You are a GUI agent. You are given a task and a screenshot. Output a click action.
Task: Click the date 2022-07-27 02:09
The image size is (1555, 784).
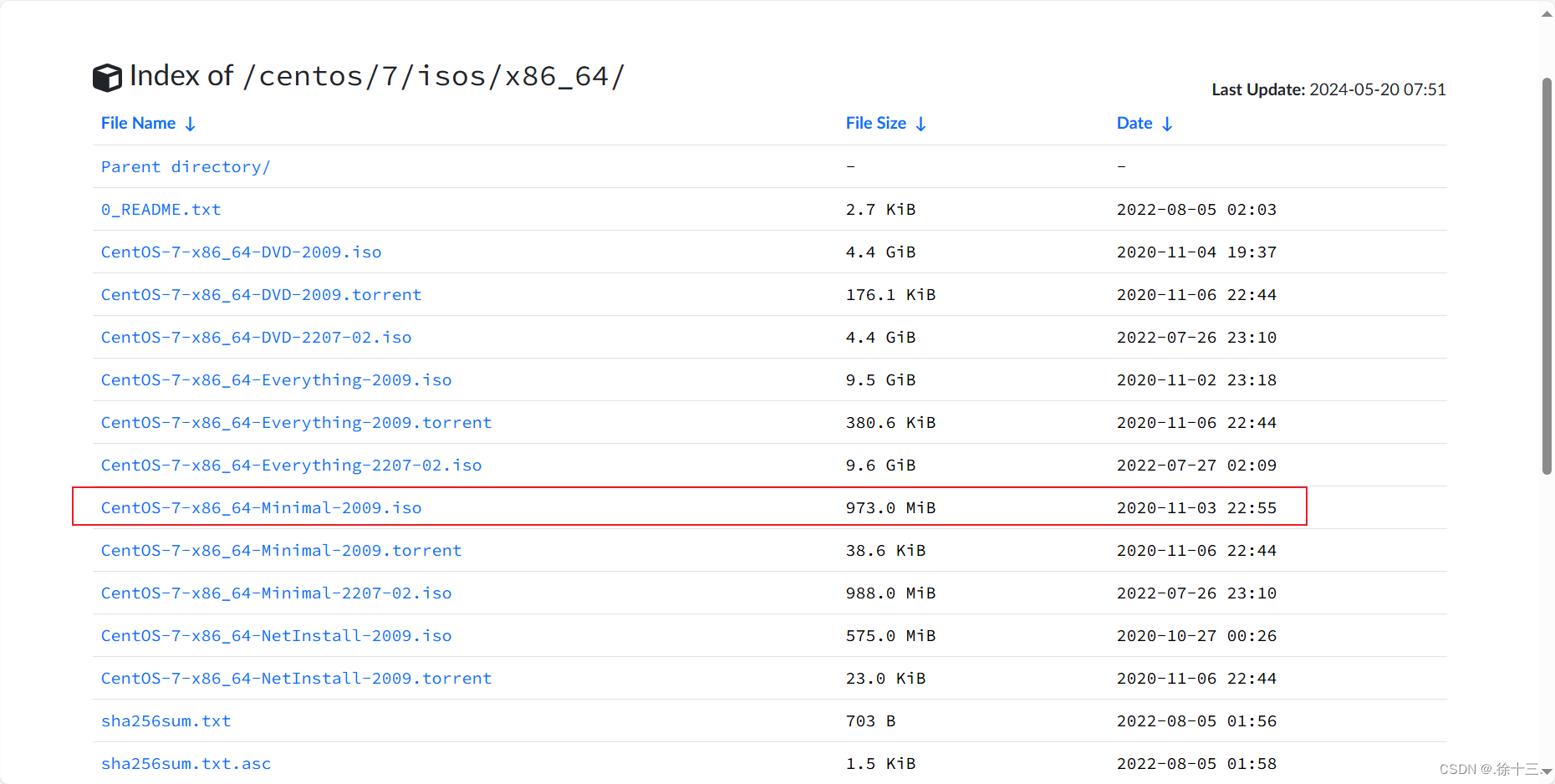(1197, 465)
